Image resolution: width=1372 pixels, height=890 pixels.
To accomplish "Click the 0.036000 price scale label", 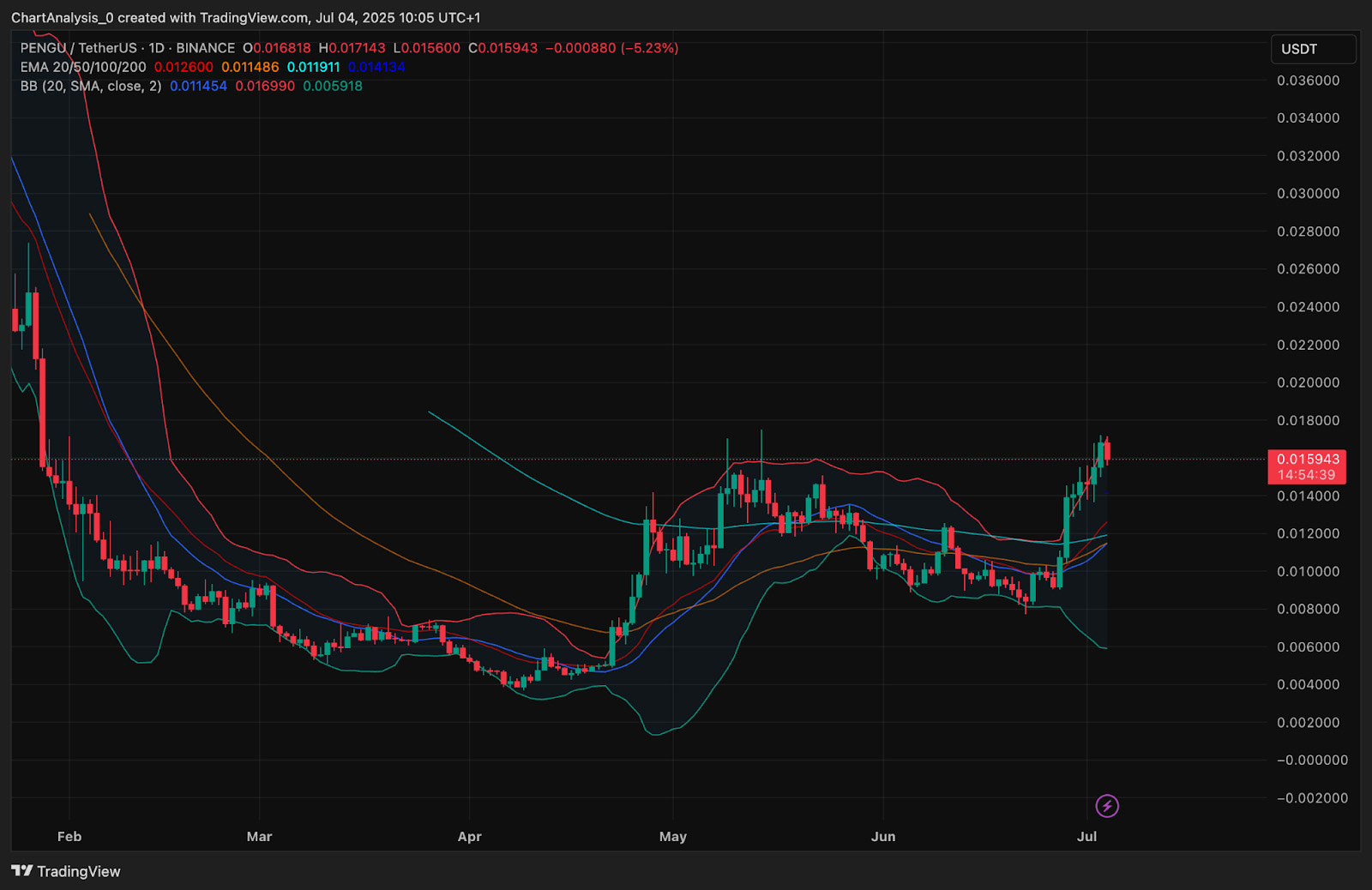I will point(1308,81).
